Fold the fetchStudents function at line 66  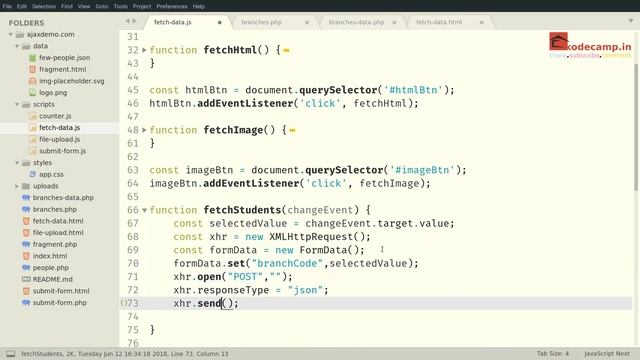pyautogui.click(x=144, y=211)
